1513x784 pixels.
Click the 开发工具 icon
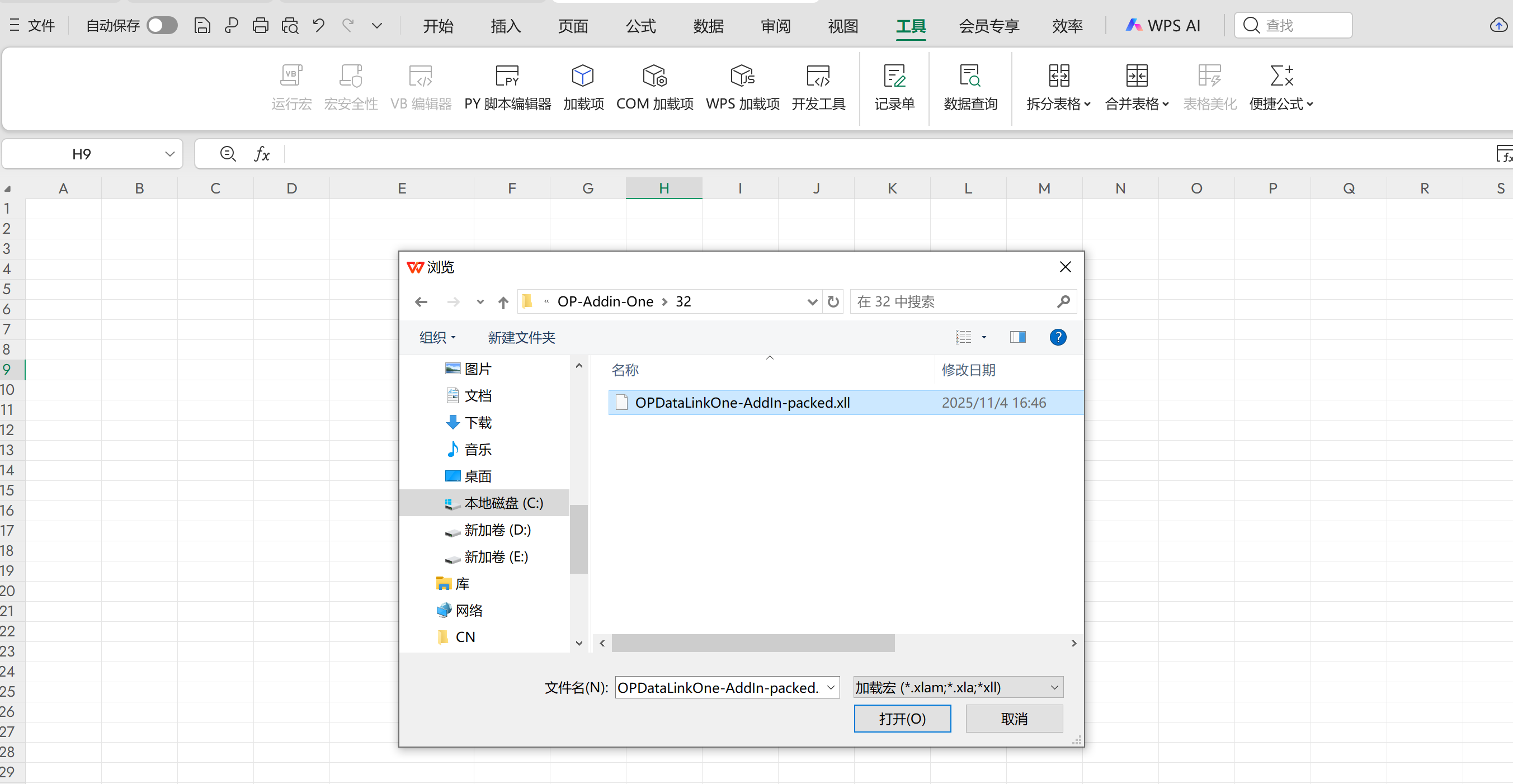pos(818,87)
